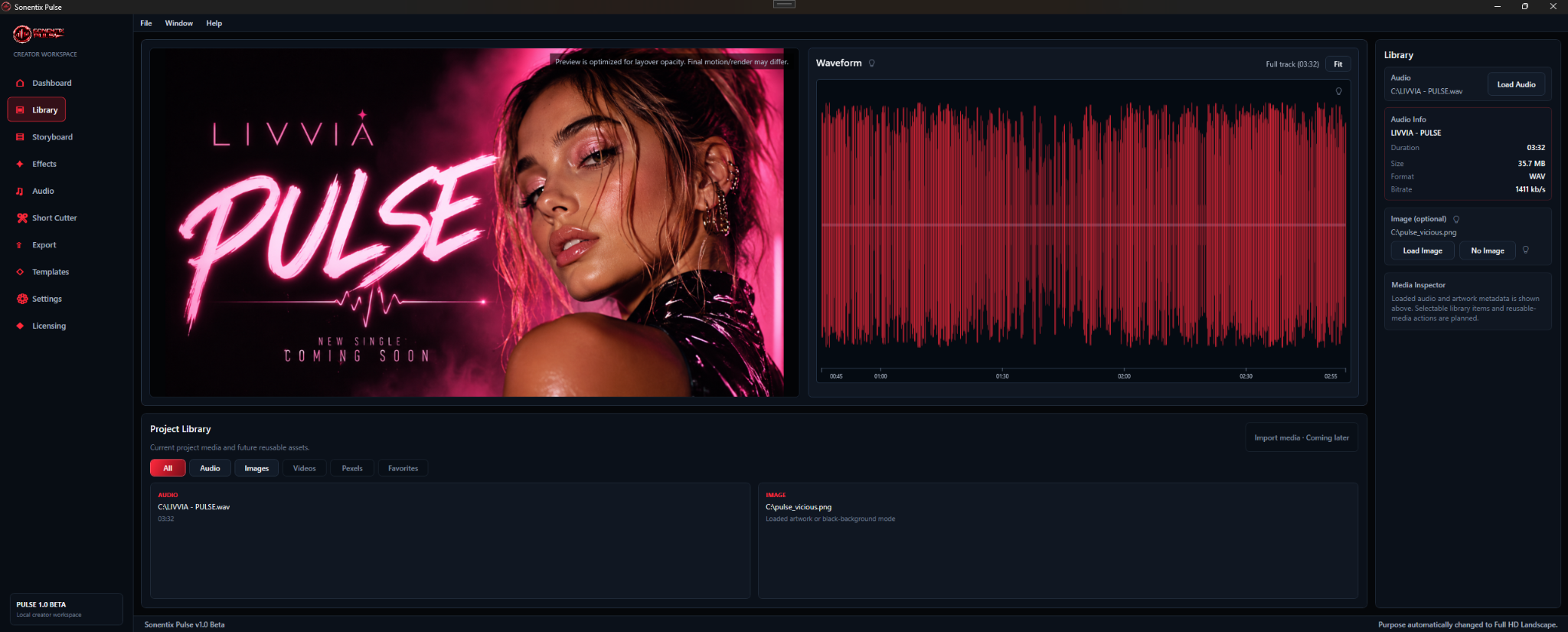Click the Sonentix Pulse logo in sidebar
This screenshot has height=632, width=1568.
coord(38,34)
